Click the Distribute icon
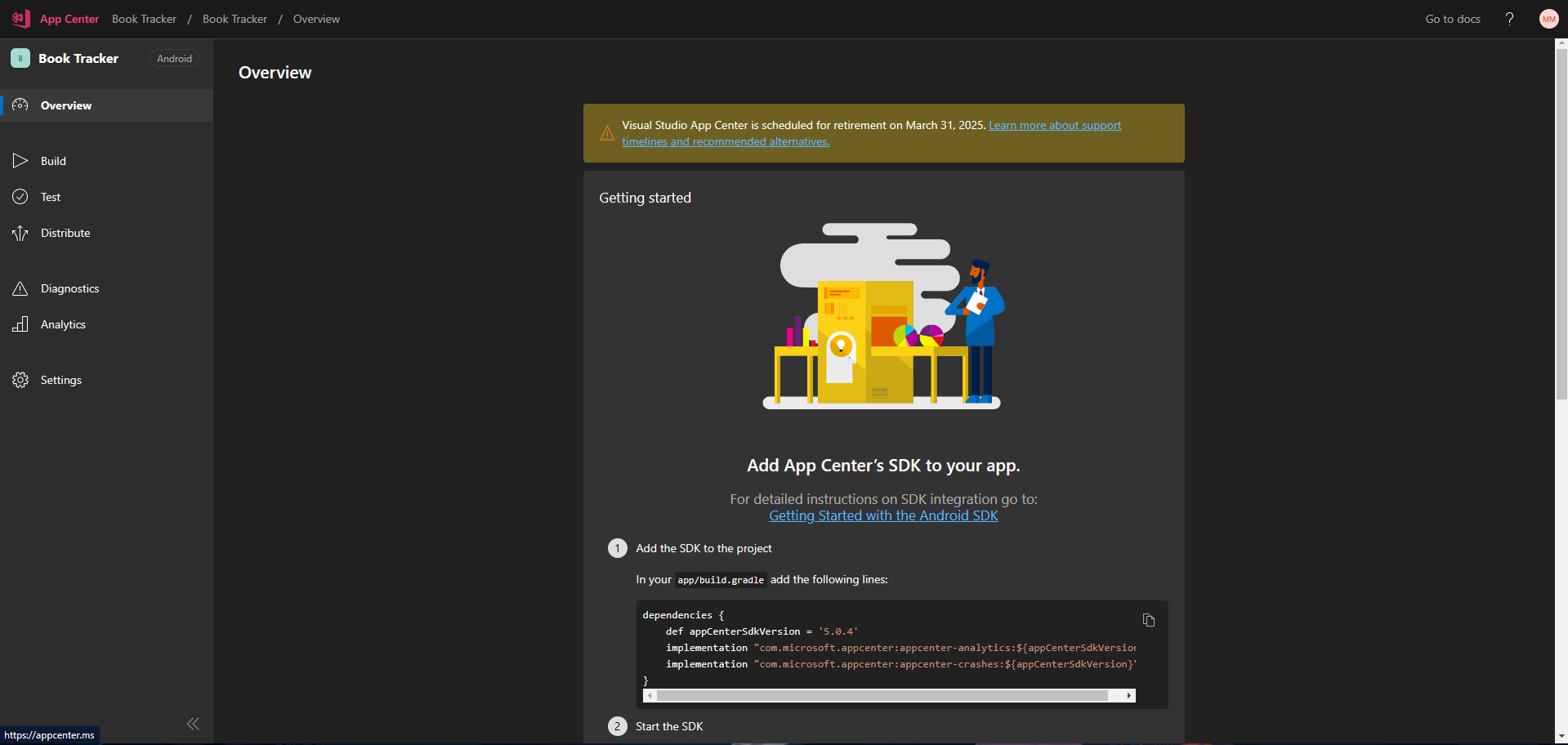The height and width of the screenshot is (745, 1568). [20, 233]
